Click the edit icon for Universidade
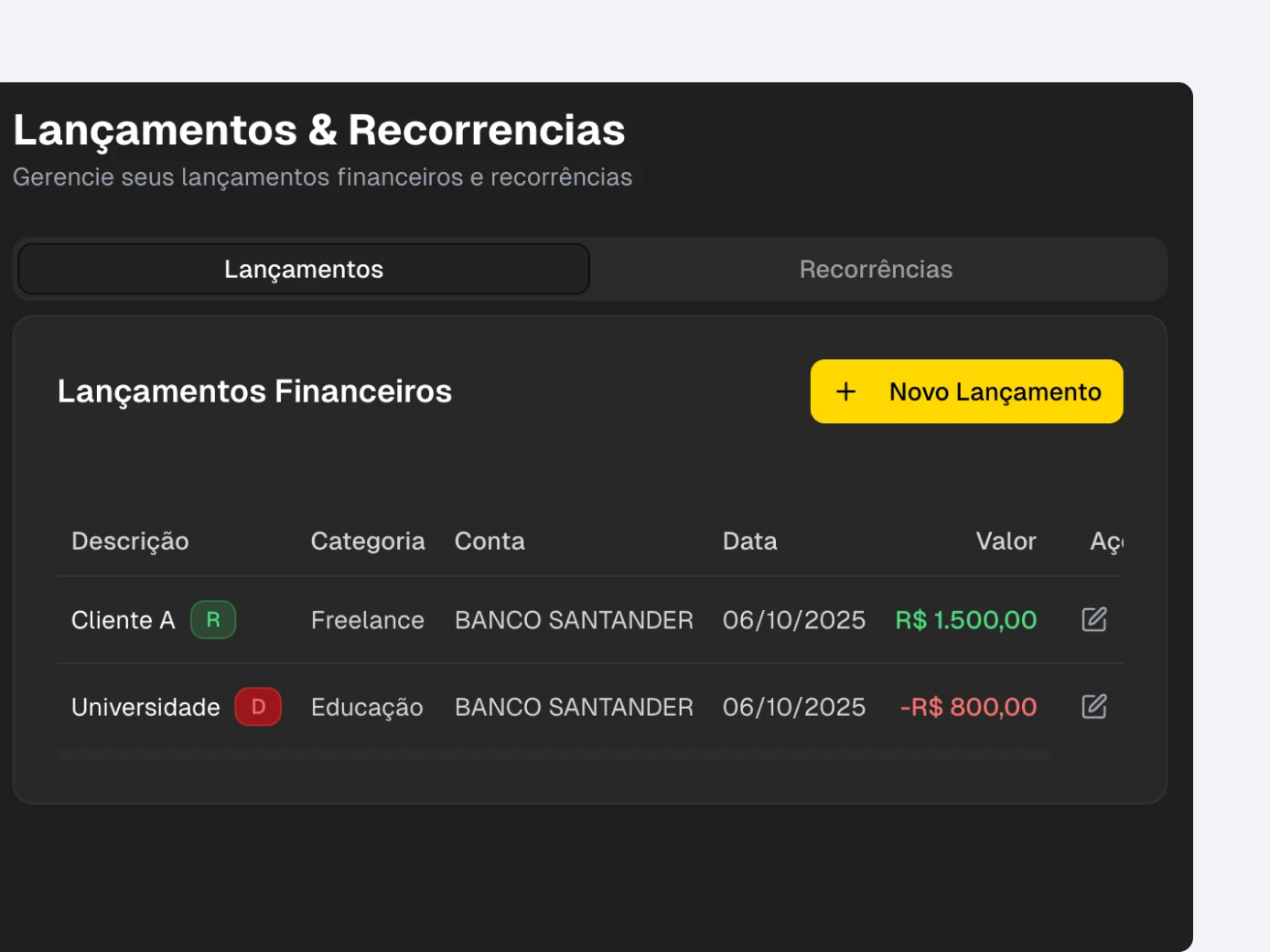 coord(1095,706)
